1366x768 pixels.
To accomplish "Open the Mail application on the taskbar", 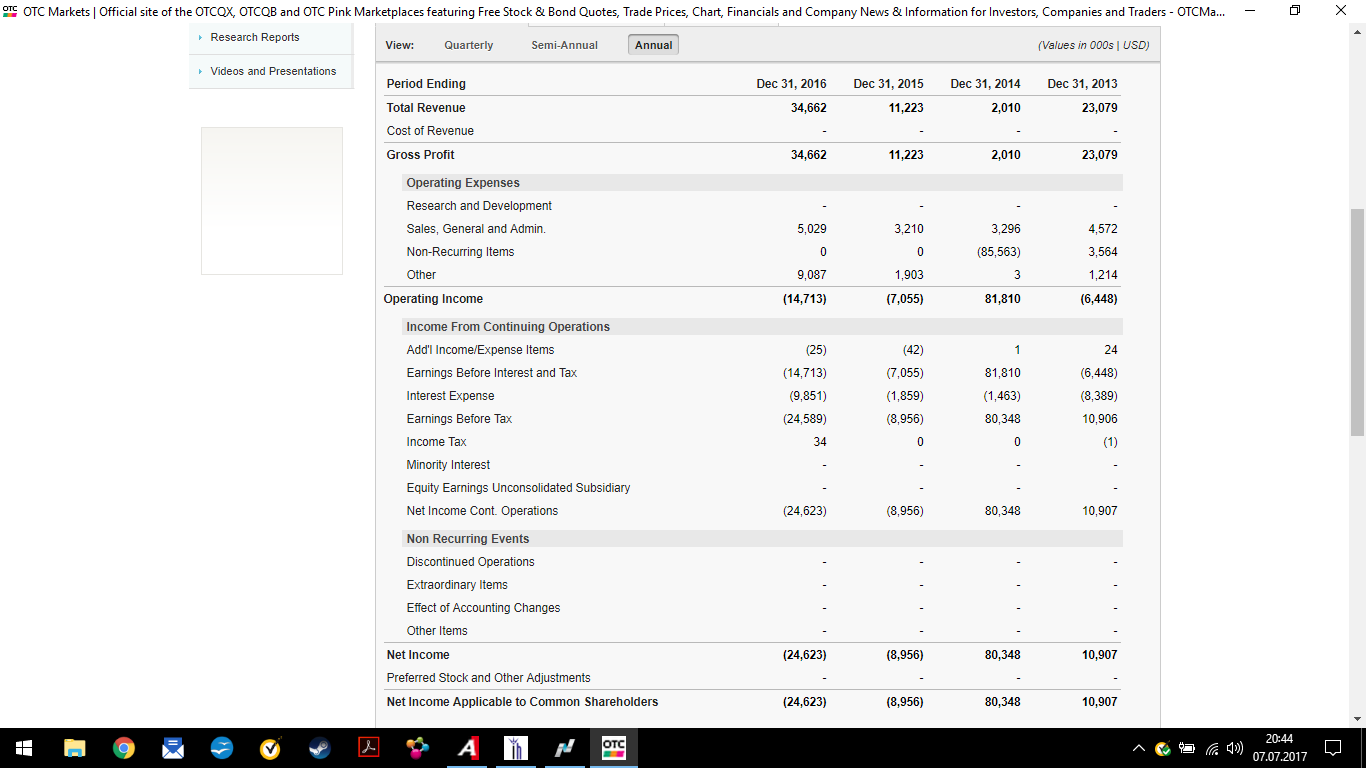I will tap(172, 748).
